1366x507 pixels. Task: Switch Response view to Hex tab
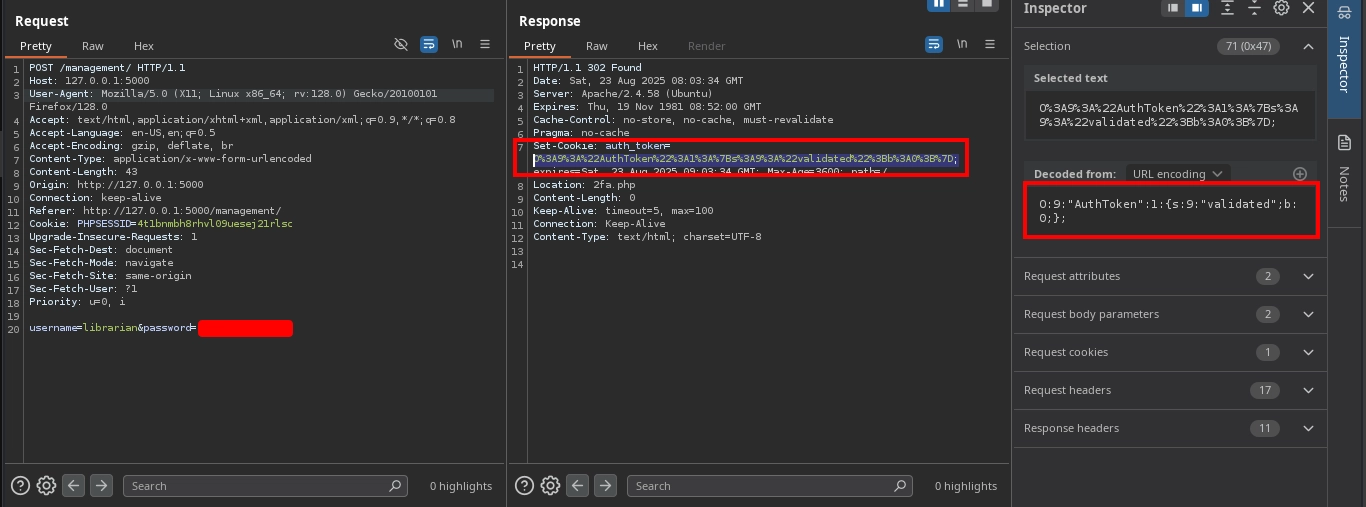pyautogui.click(x=648, y=46)
